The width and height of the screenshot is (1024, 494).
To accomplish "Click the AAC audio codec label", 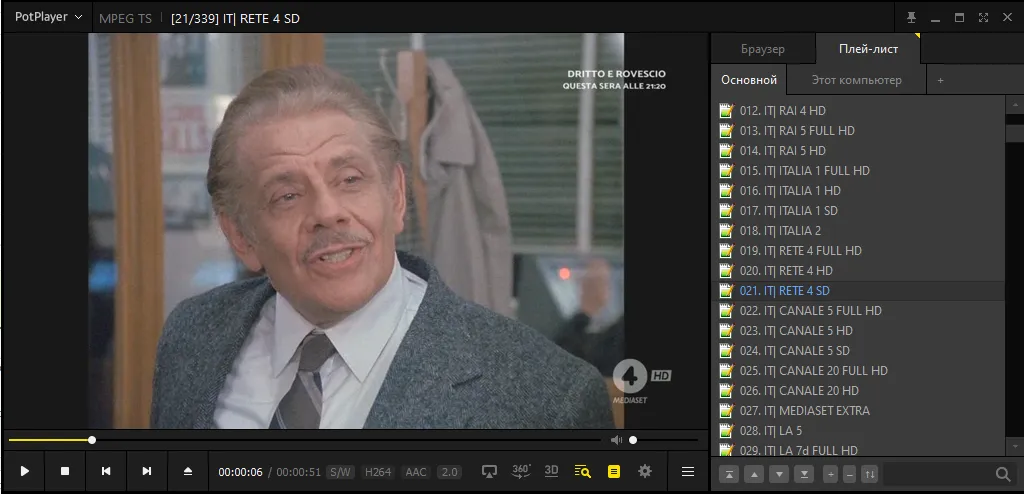I will pos(415,472).
